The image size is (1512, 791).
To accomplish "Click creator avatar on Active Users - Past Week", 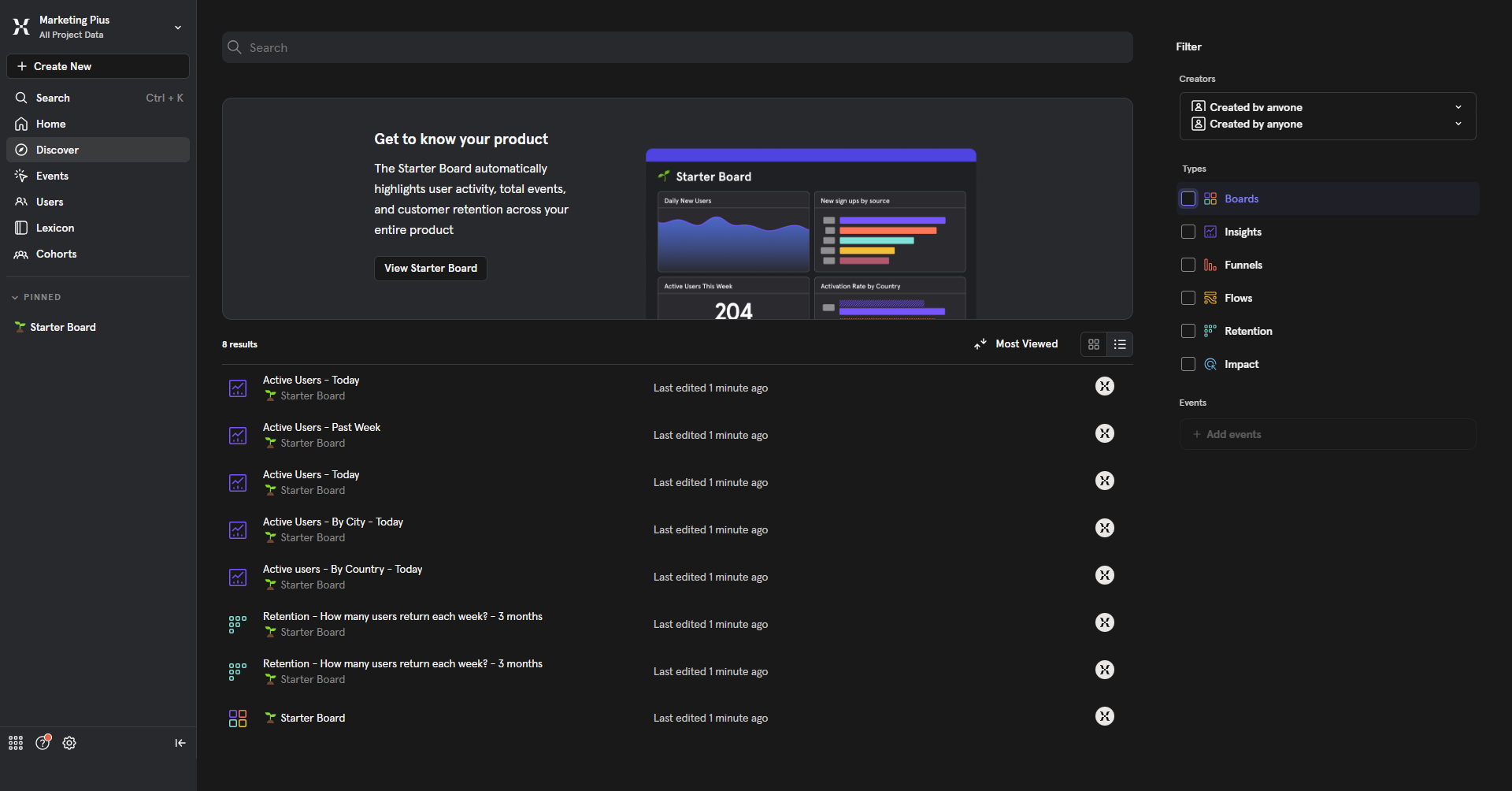I will (1104, 433).
